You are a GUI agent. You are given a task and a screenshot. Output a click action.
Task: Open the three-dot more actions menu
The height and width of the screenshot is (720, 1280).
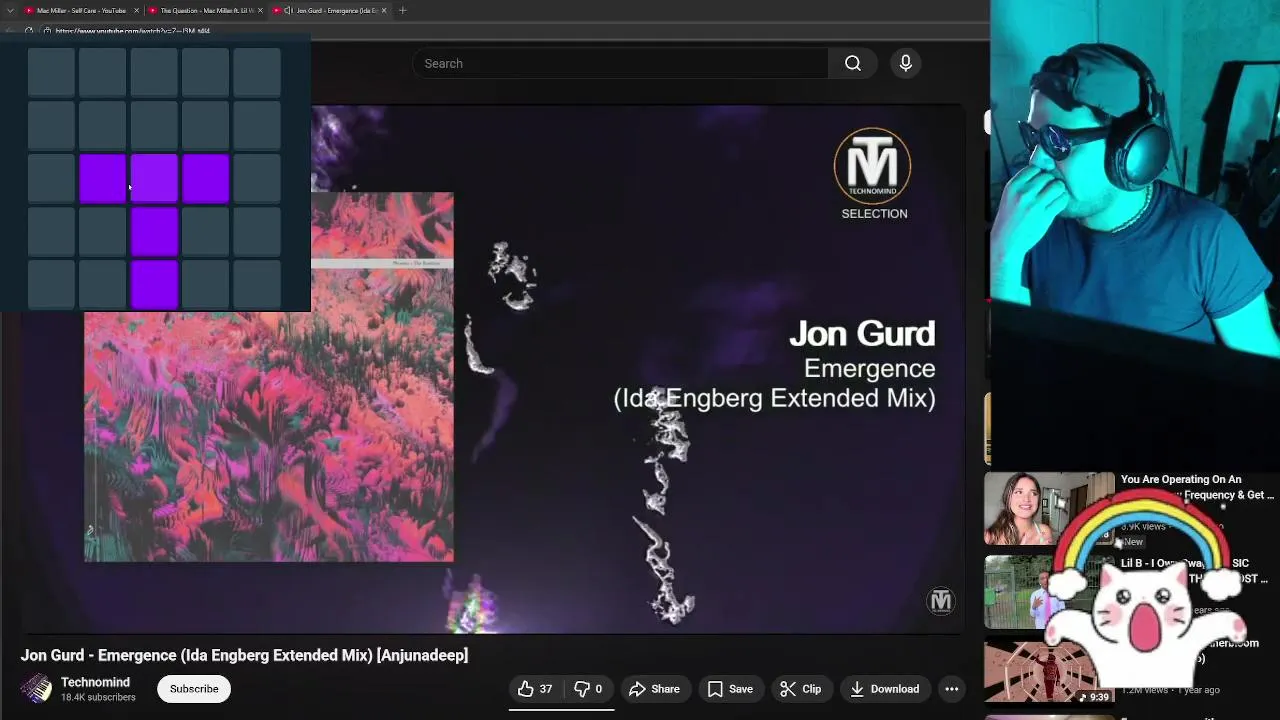(952, 689)
